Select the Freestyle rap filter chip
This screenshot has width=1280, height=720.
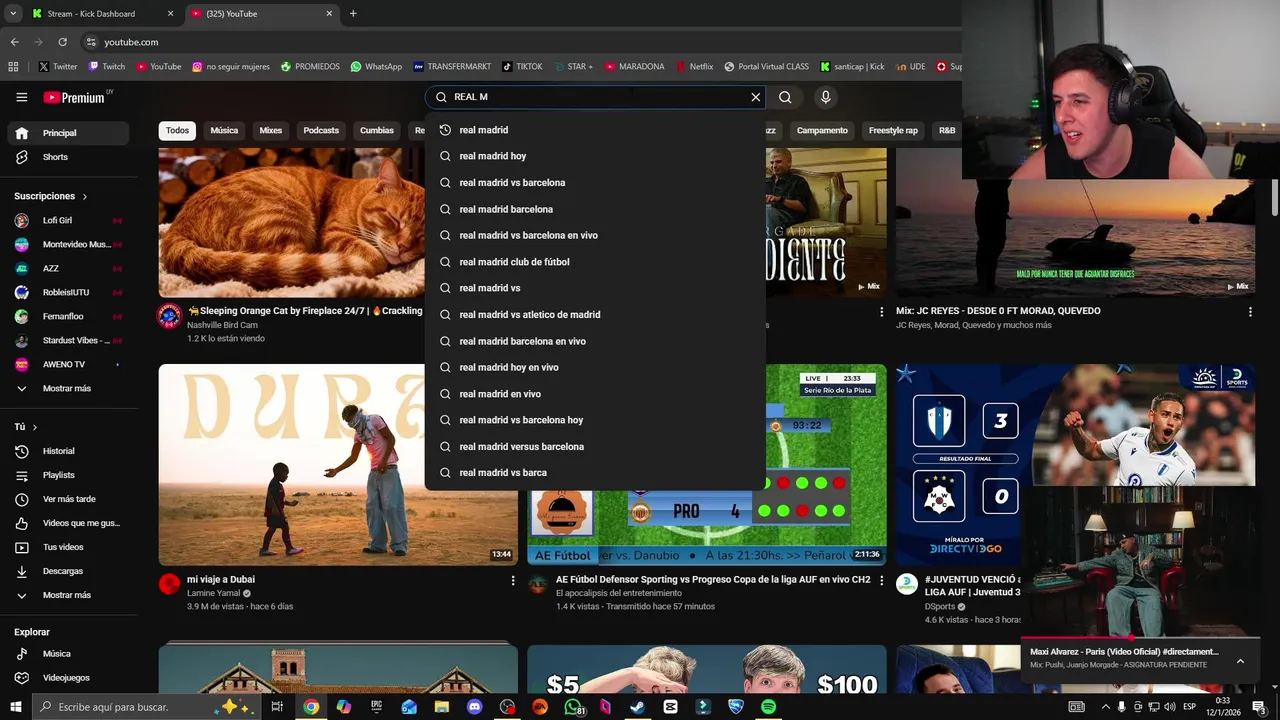pyautogui.click(x=893, y=130)
